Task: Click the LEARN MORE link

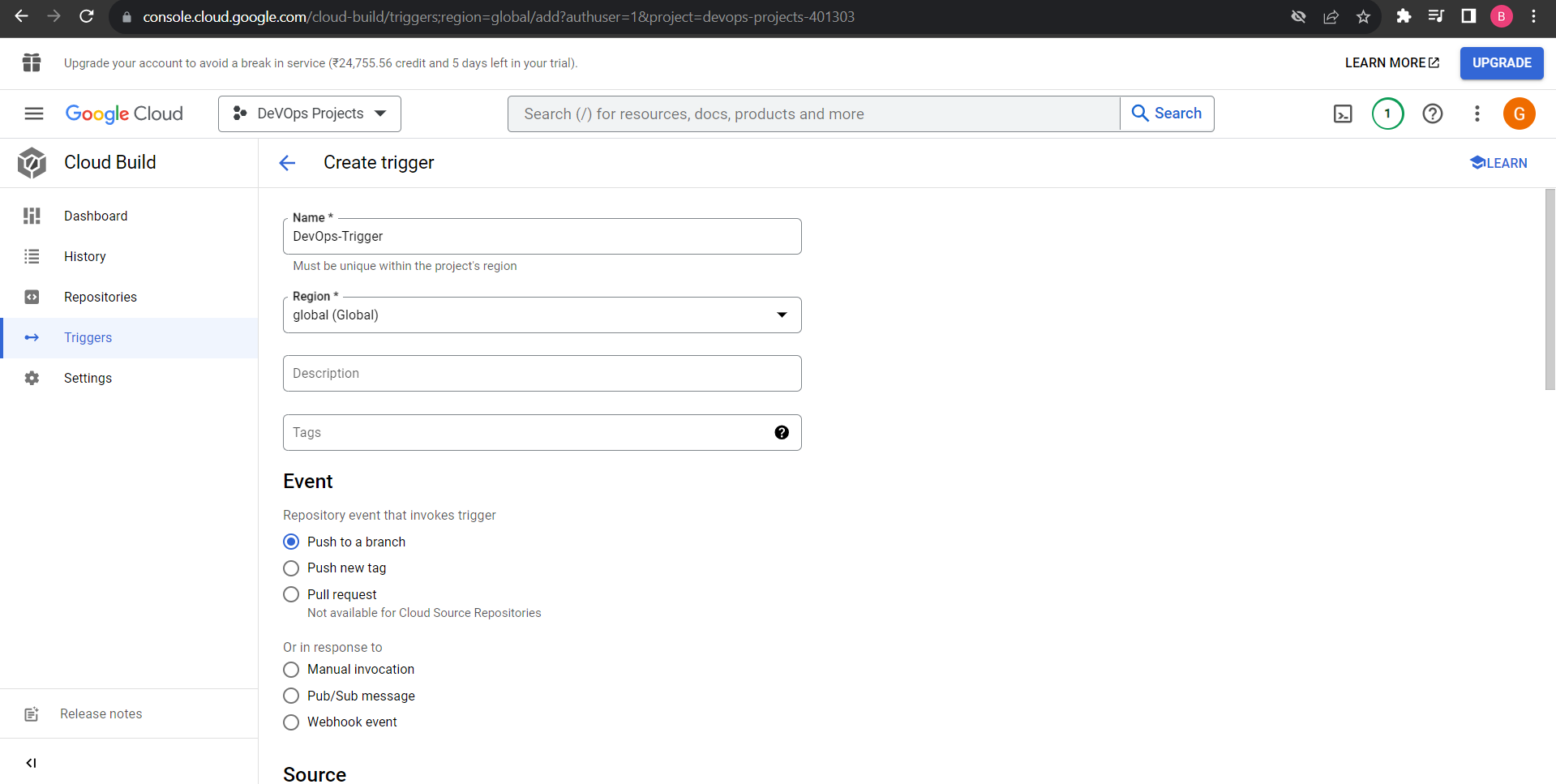Action: pos(1392,62)
